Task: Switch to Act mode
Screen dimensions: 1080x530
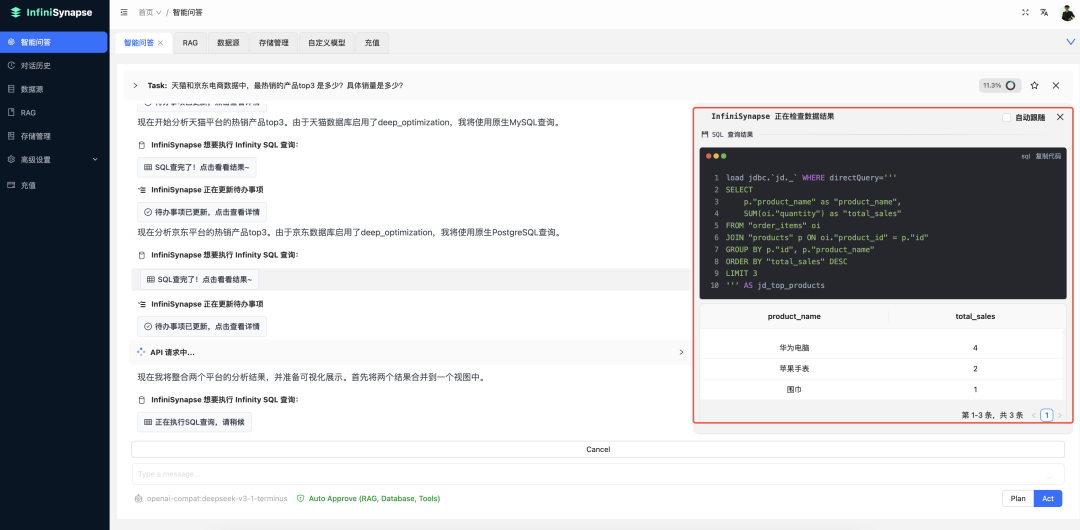Action: click(1048, 498)
